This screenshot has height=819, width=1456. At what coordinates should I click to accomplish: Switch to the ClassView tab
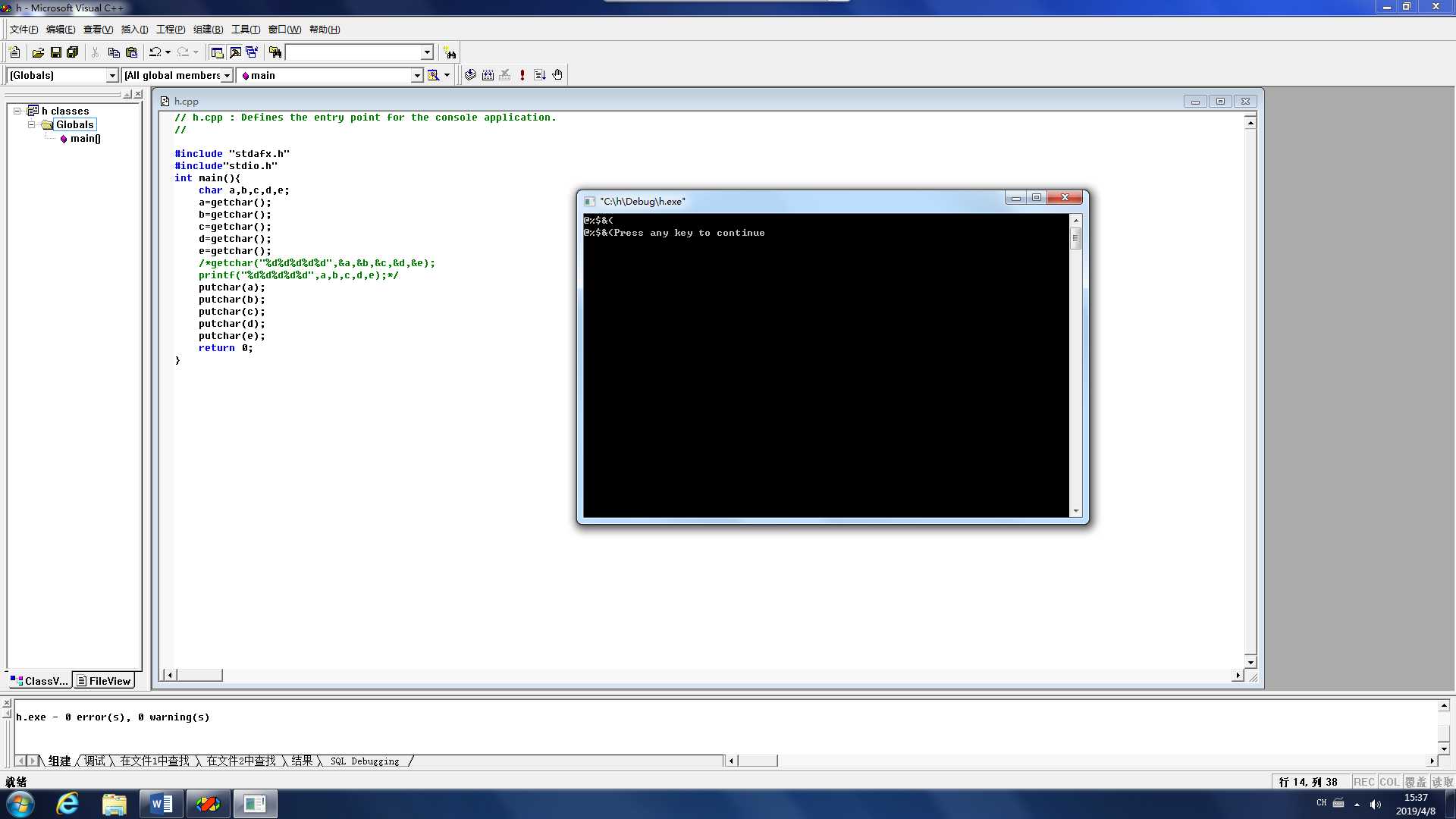click(x=39, y=681)
